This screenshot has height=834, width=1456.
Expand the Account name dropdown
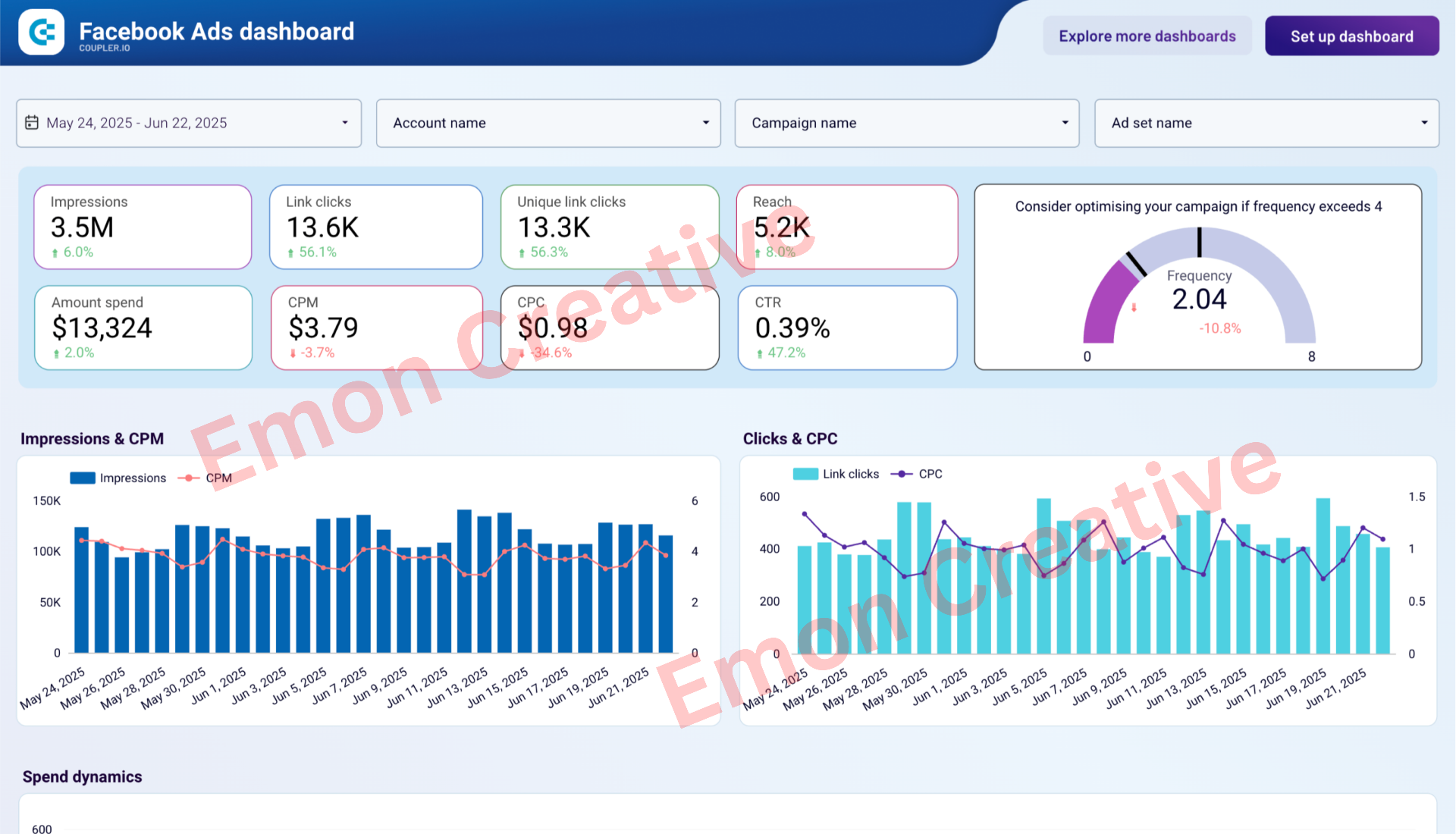[548, 123]
